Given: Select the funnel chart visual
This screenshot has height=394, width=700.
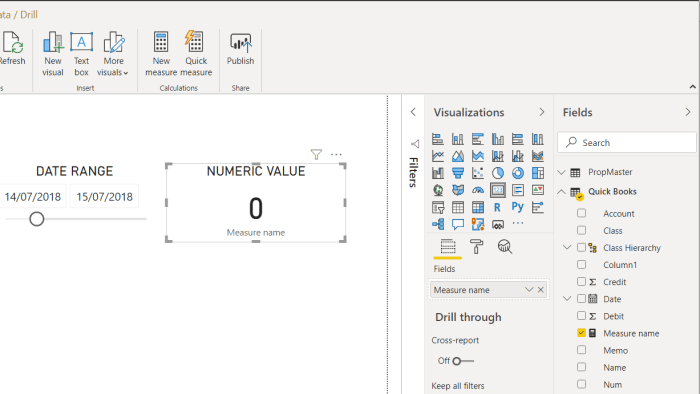Looking at the screenshot, I should click(x=458, y=173).
